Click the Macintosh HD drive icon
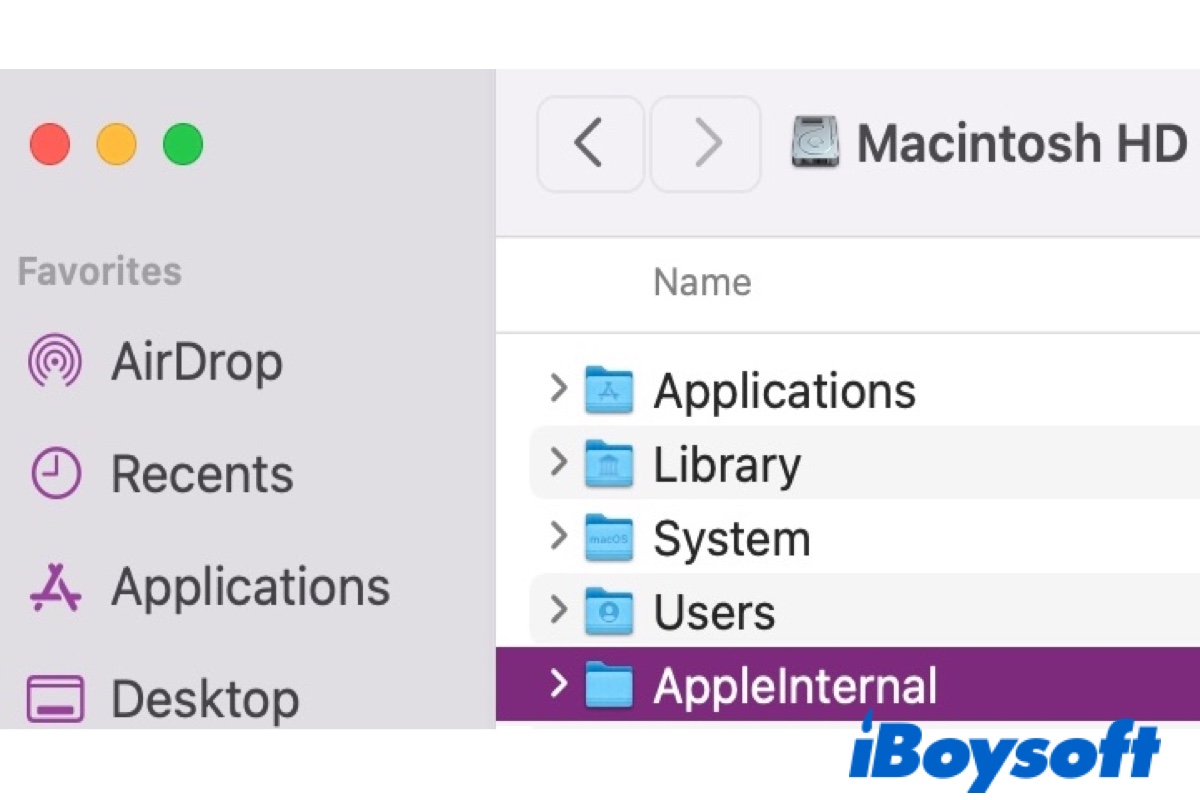1200x800 pixels. [x=816, y=143]
